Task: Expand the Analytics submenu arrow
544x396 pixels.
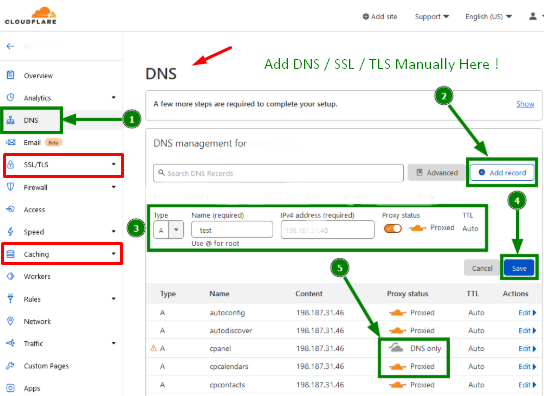Action: (x=113, y=98)
